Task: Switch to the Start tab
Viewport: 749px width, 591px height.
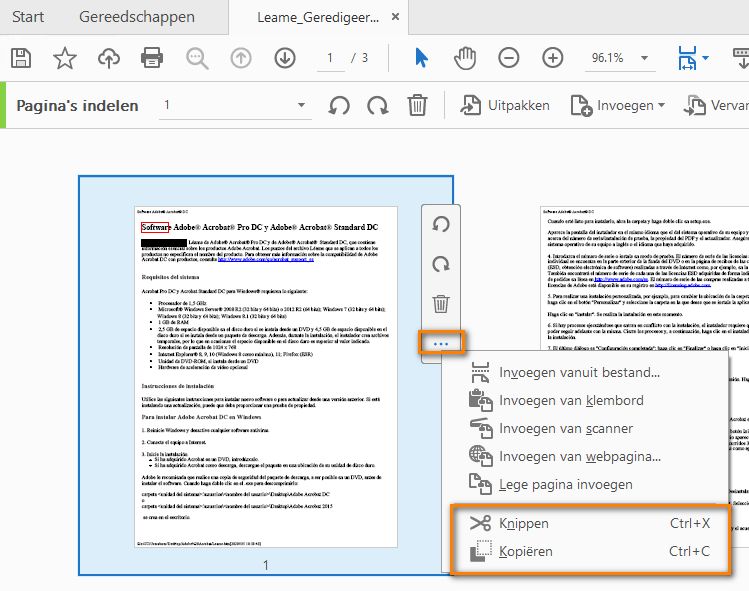Action: coord(28,17)
